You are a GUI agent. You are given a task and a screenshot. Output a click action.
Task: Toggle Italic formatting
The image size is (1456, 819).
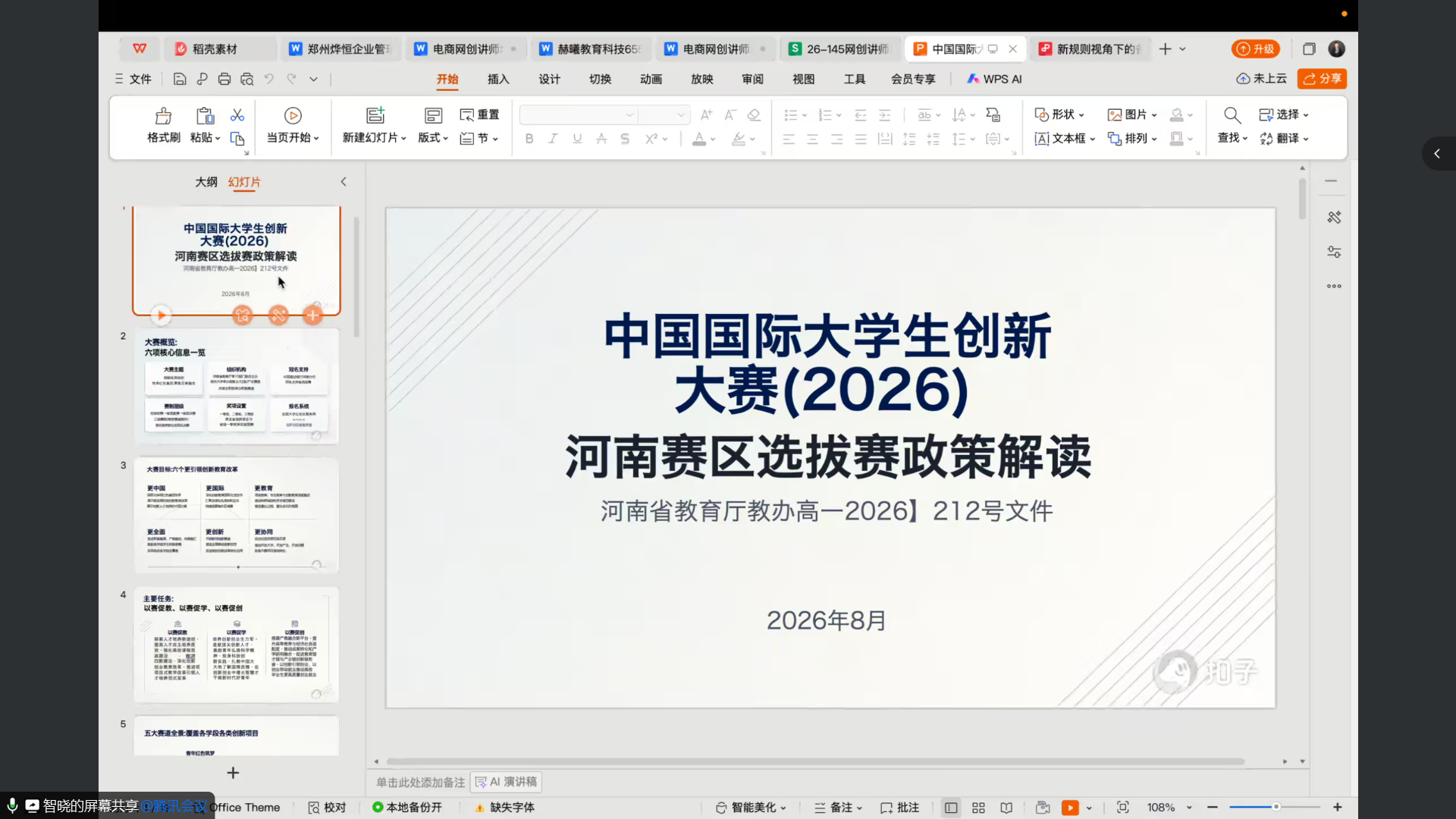(x=554, y=139)
